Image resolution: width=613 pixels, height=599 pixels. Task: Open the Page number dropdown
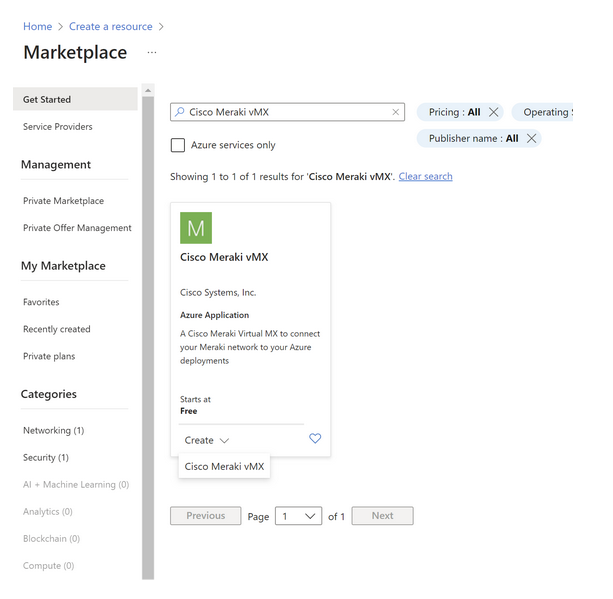point(298,516)
